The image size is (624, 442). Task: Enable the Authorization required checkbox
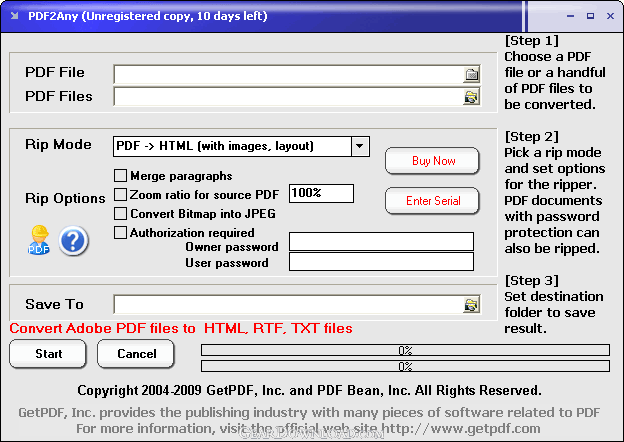(x=121, y=233)
